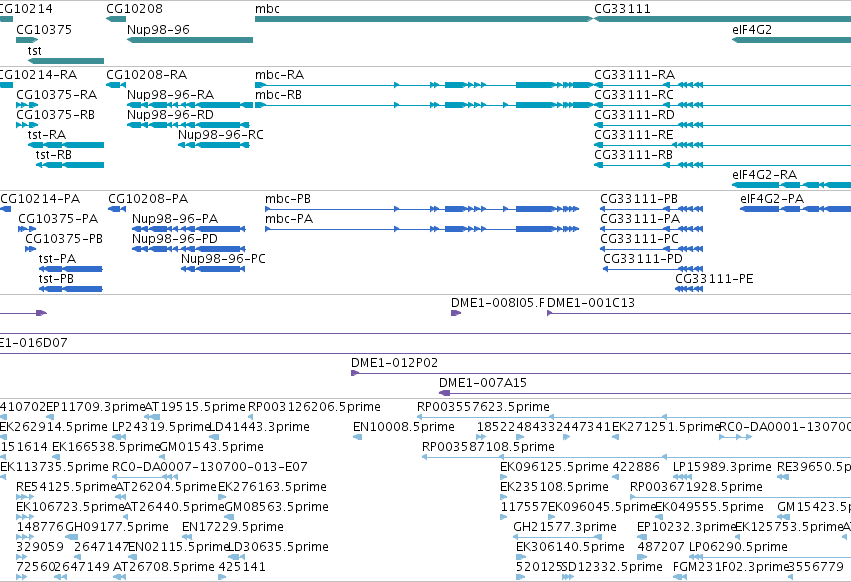The width and height of the screenshot is (851, 582).
Task: Click the CG33111-PB protein label
Action: pos(639,199)
